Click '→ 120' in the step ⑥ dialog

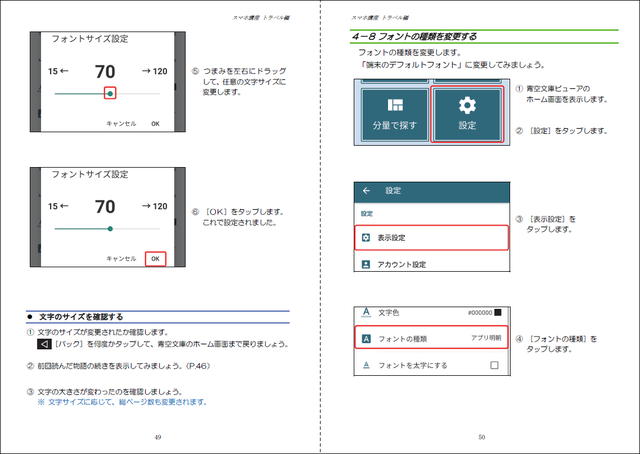(154, 206)
